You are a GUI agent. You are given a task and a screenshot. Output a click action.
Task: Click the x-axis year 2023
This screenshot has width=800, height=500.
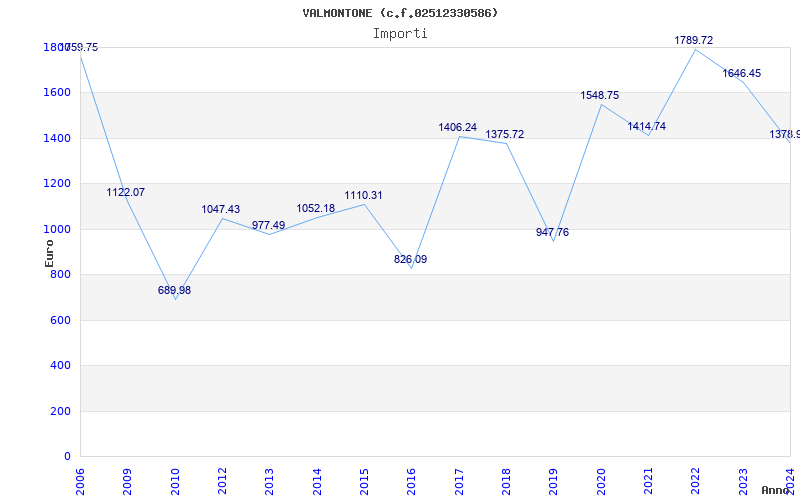pyautogui.click(x=743, y=482)
